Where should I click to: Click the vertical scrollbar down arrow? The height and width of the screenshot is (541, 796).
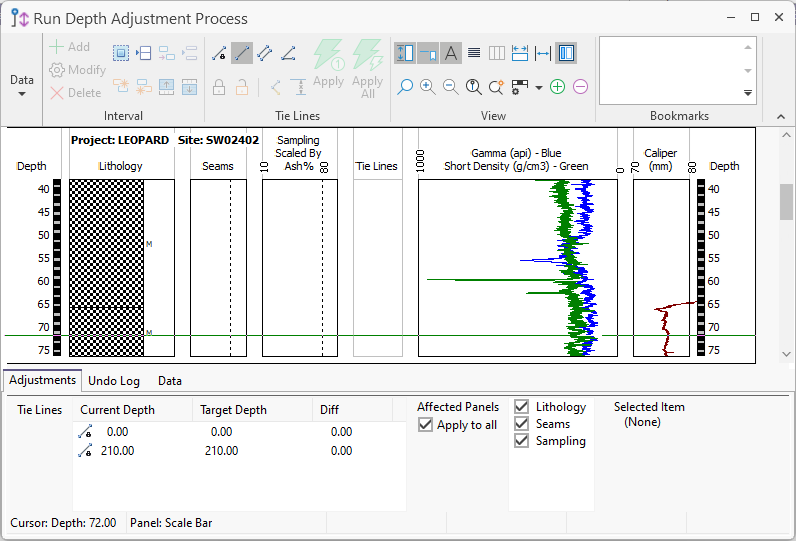786,354
